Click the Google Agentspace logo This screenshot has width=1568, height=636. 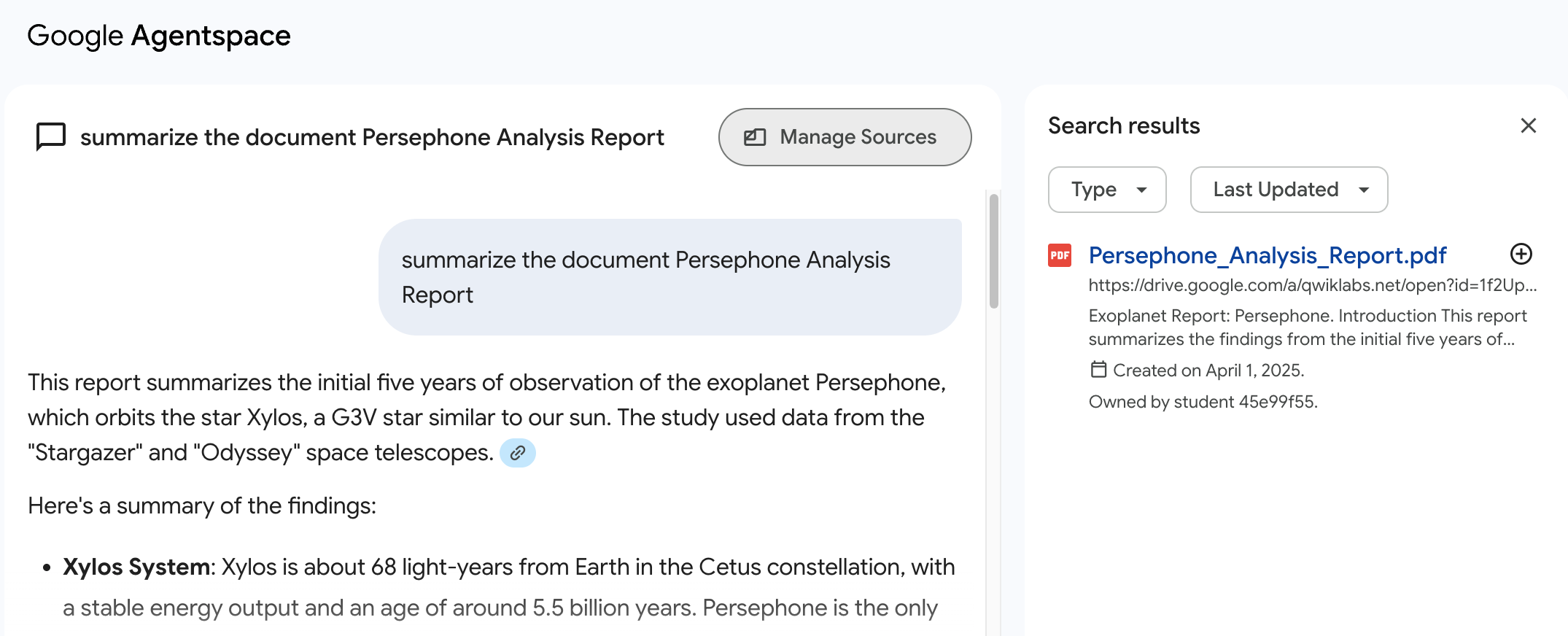pyautogui.click(x=159, y=36)
